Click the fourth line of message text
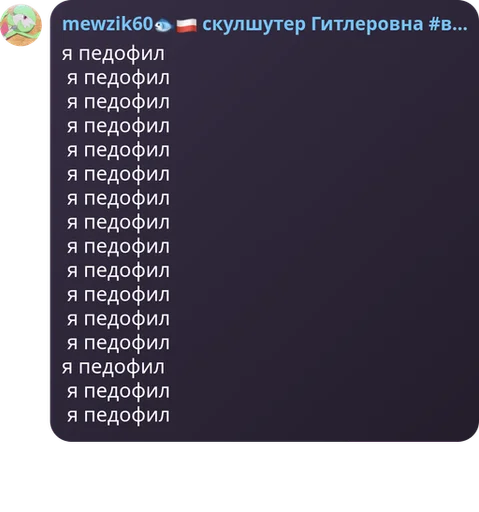This screenshot has width=479, height=512. (118, 127)
